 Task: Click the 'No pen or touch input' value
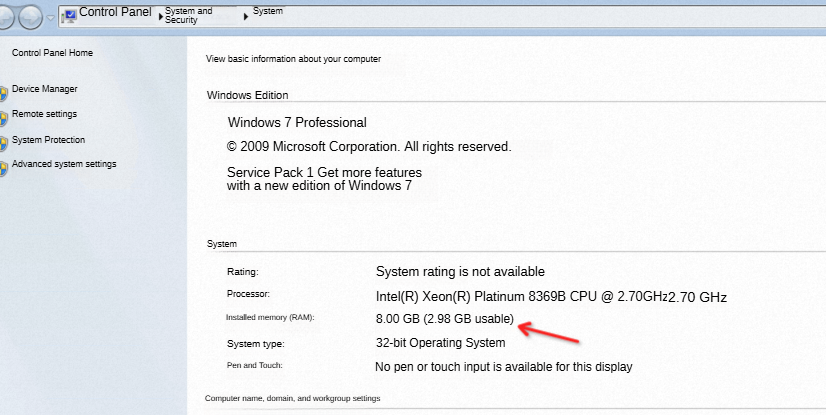pyautogui.click(x=504, y=367)
